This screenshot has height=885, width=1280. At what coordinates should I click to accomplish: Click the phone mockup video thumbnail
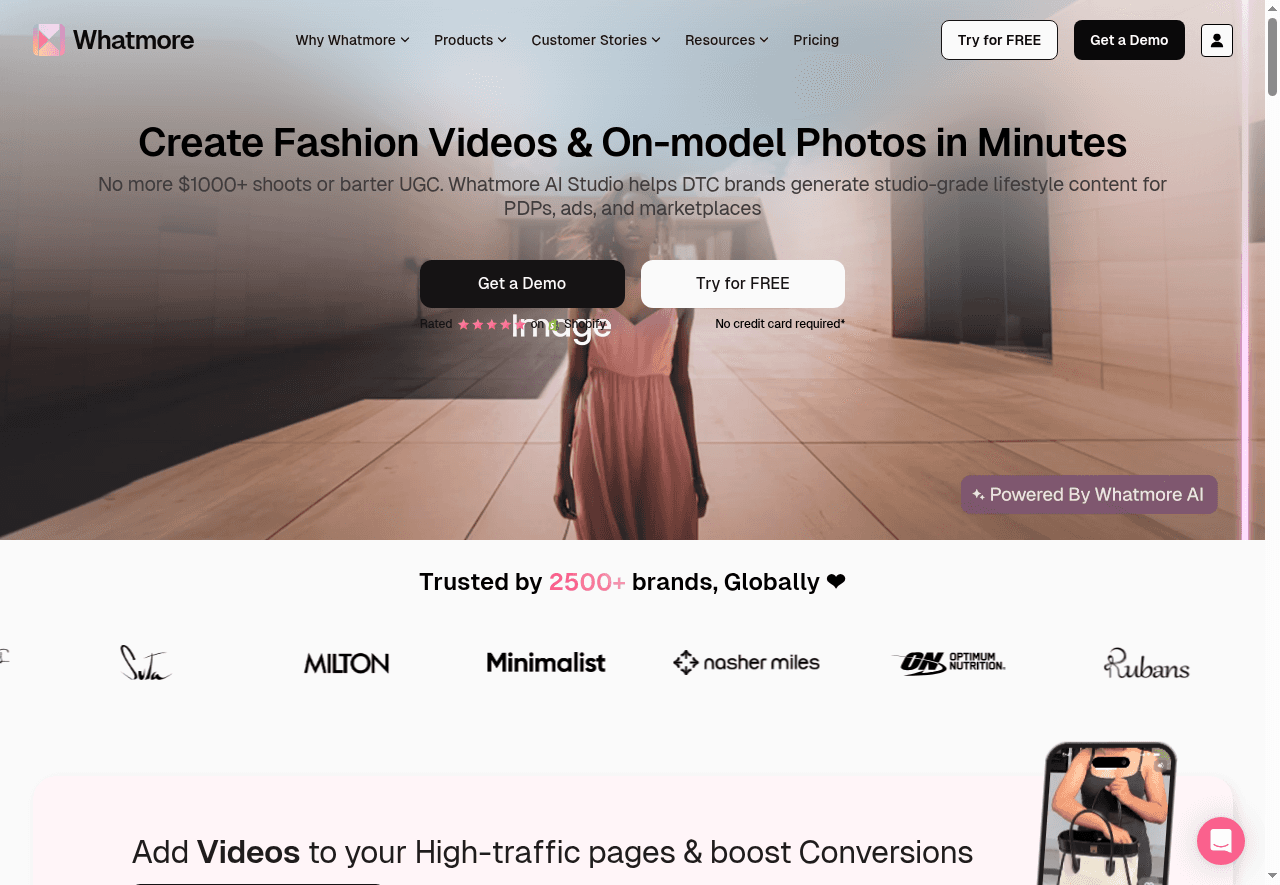click(1108, 814)
